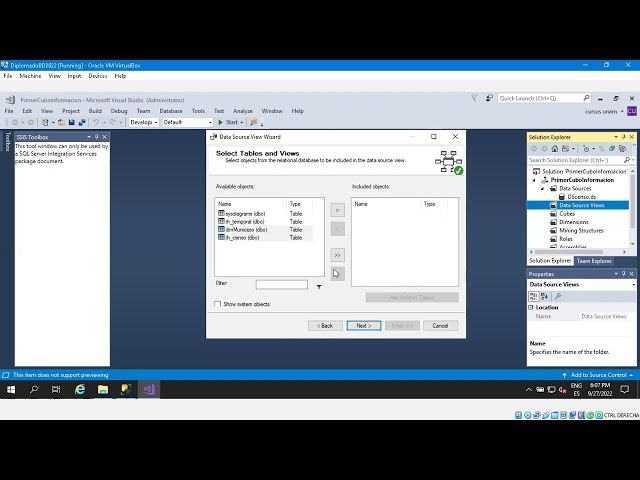Image resolution: width=640 pixels, height=480 pixels.
Task: Select sysdiagrams (dbo) table in Available objects
Action: pyautogui.click(x=265, y=213)
